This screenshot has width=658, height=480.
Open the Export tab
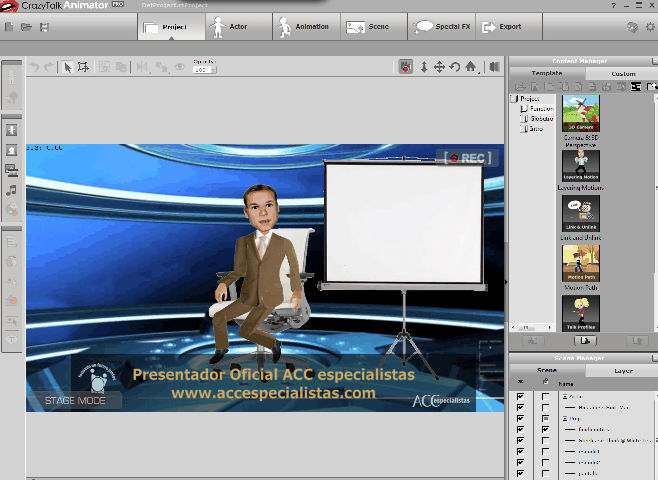click(509, 27)
